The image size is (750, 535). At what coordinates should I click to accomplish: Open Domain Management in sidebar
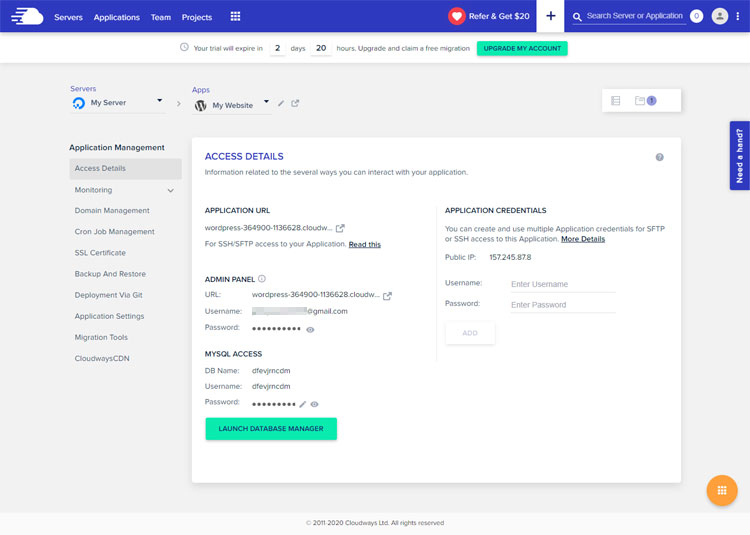point(112,210)
